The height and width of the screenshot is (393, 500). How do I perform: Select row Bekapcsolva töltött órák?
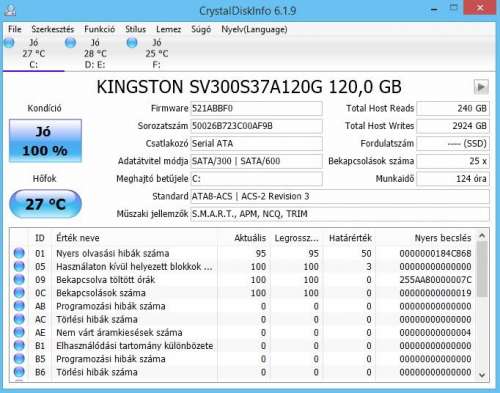click(243, 280)
